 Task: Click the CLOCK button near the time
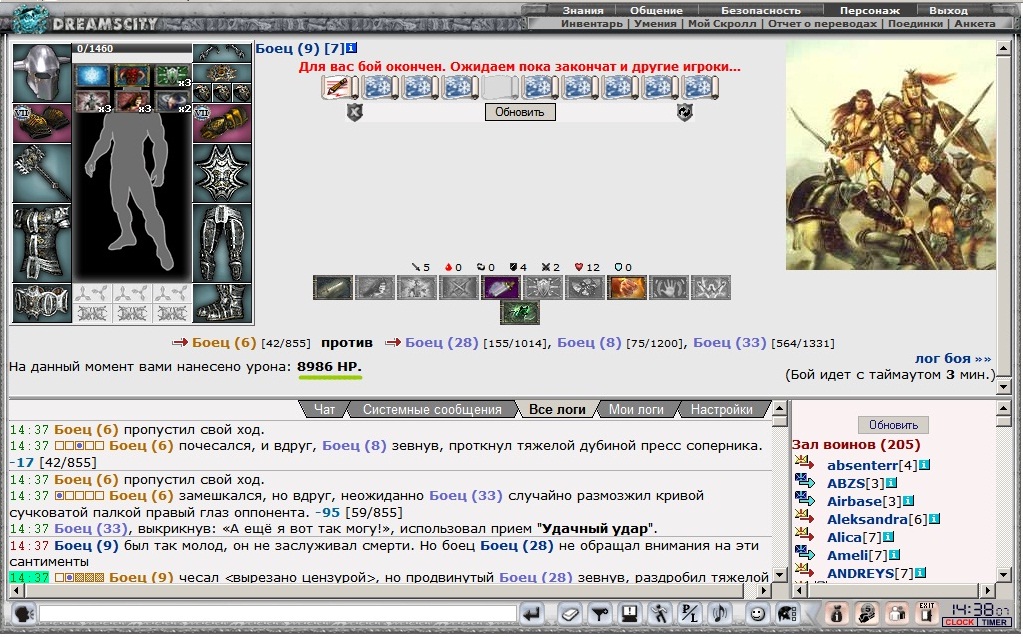click(x=960, y=623)
